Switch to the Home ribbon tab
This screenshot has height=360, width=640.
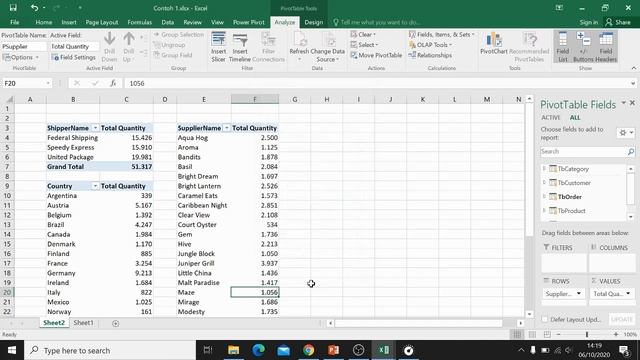(43, 22)
